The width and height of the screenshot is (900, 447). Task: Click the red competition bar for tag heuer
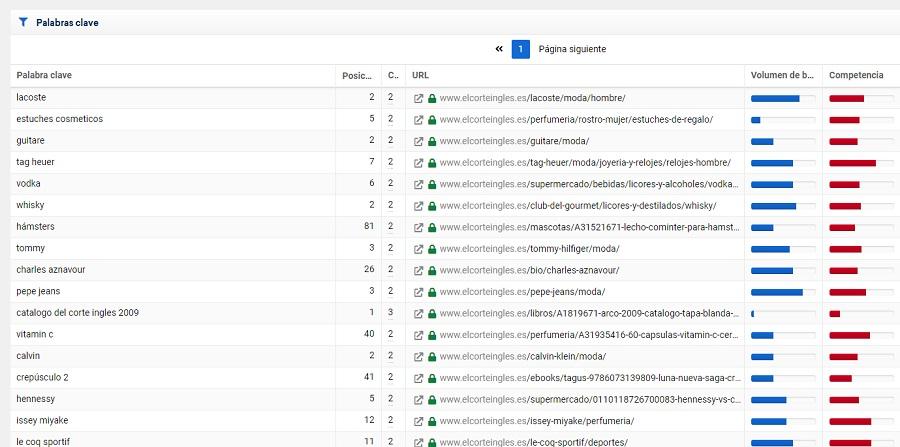point(852,163)
